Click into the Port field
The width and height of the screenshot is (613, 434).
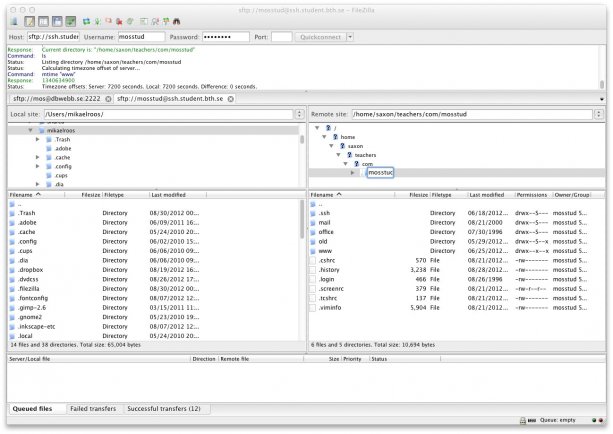click(281, 37)
